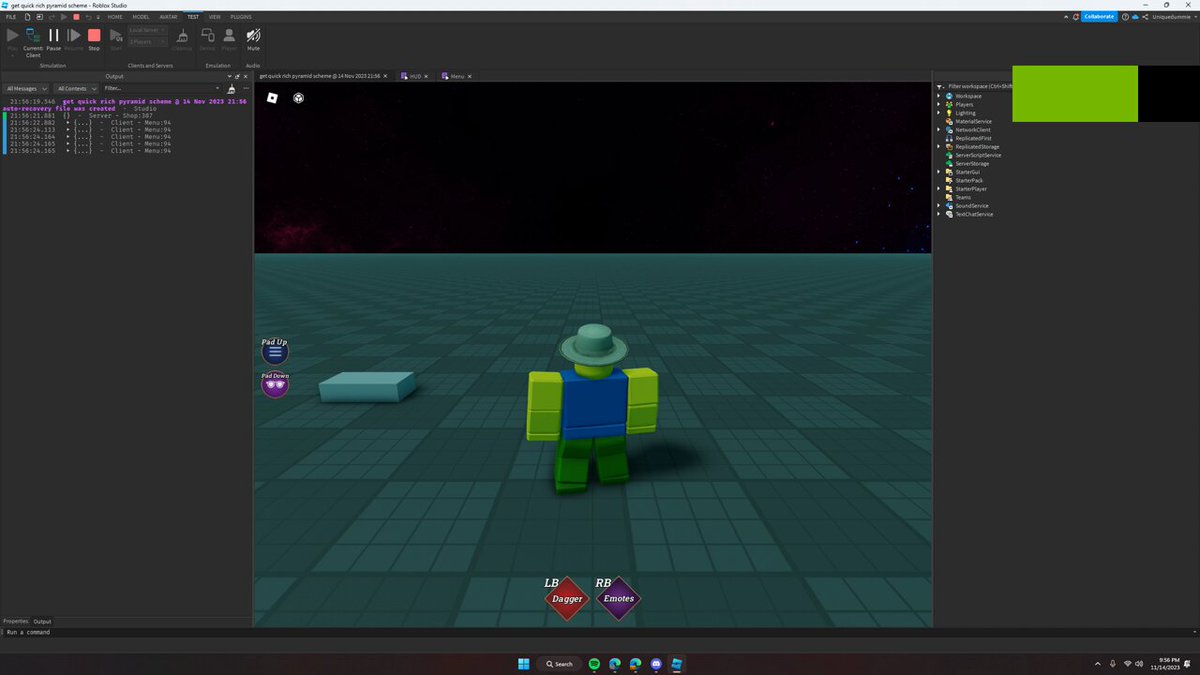
Task: Open the purple Emotes diamond button
Action: pyautogui.click(x=617, y=599)
